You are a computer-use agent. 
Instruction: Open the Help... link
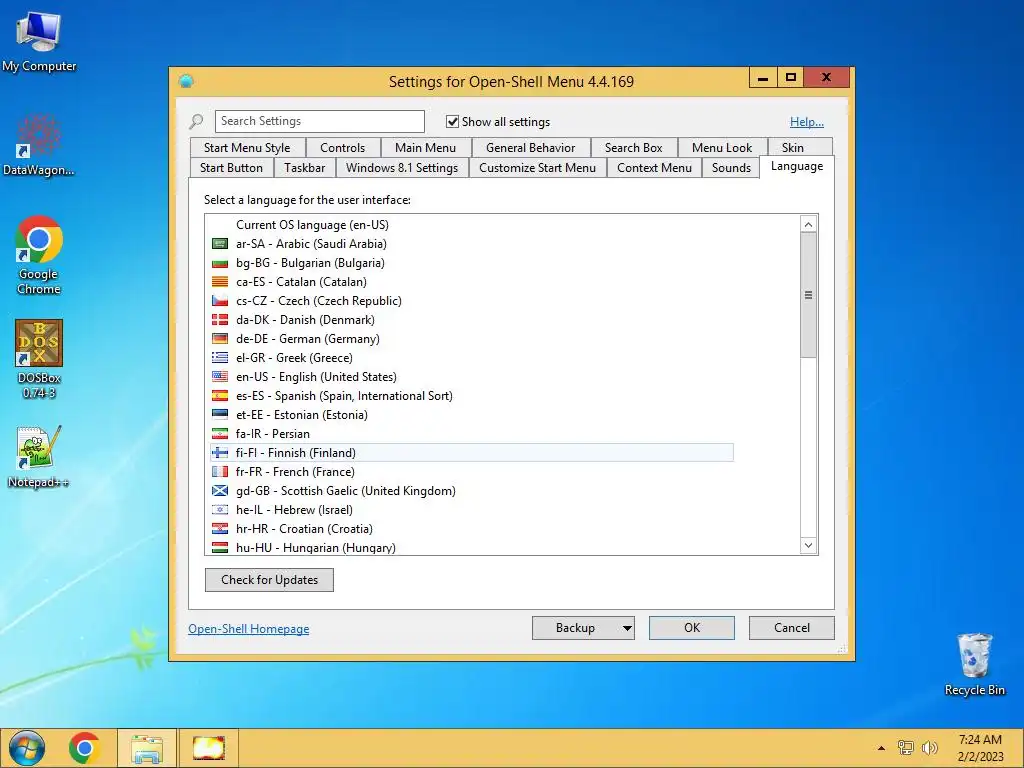pyautogui.click(x=807, y=121)
